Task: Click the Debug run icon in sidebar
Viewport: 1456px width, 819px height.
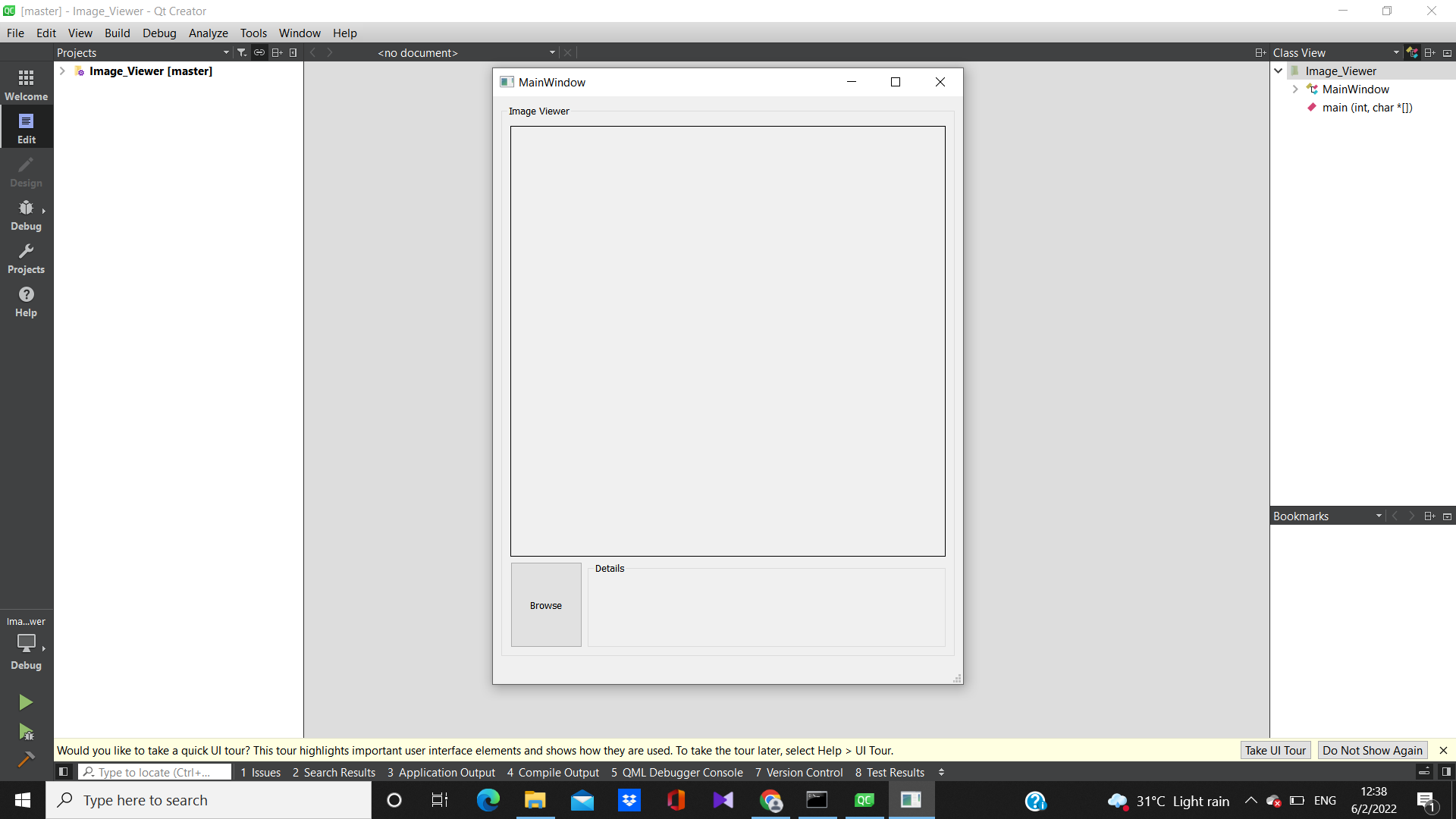Action: (x=26, y=732)
